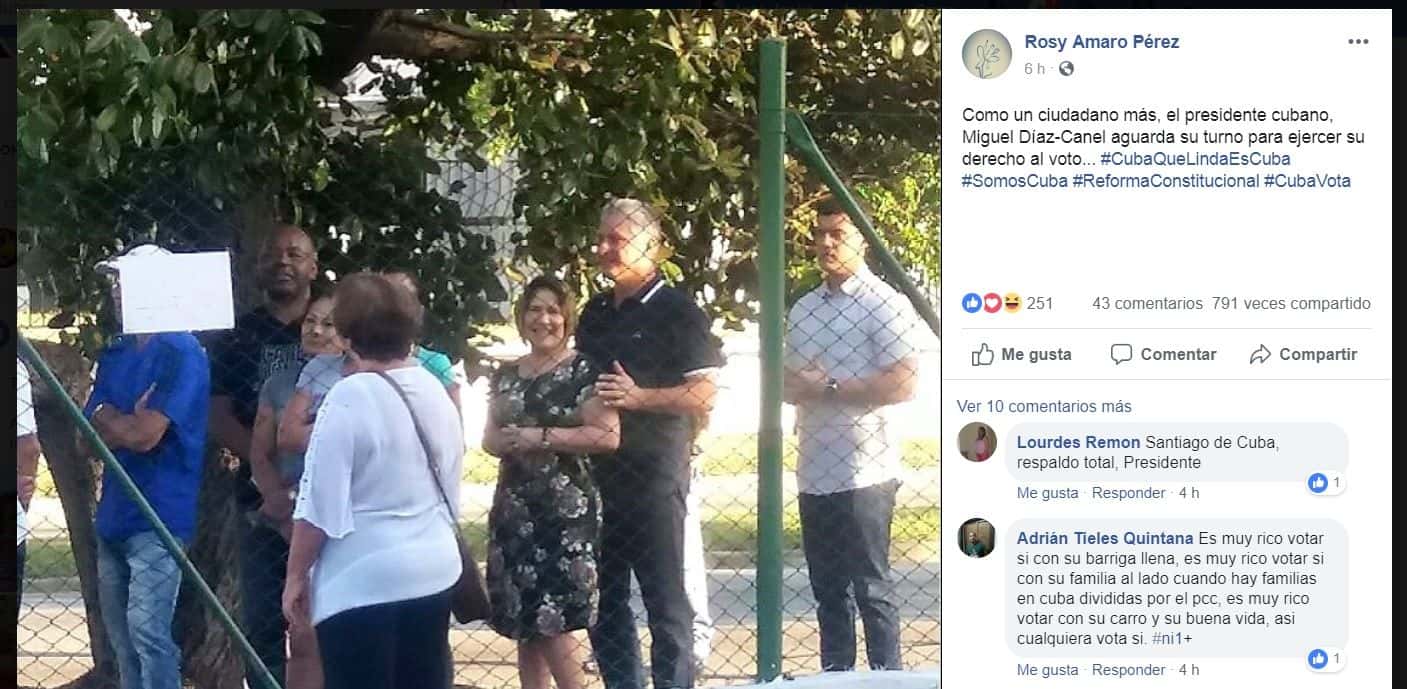
Task: Click the Like reaction emoji icon
Action: [972, 303]
